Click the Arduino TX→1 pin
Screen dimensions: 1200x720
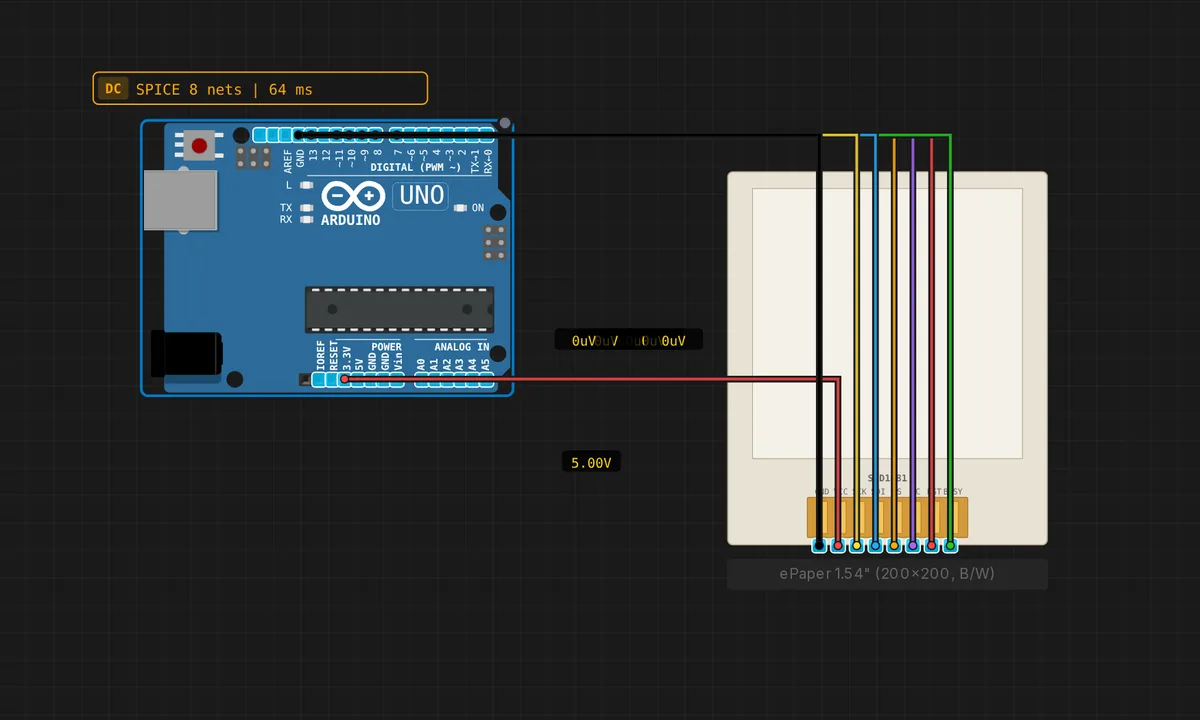click(x=475, y=135)
